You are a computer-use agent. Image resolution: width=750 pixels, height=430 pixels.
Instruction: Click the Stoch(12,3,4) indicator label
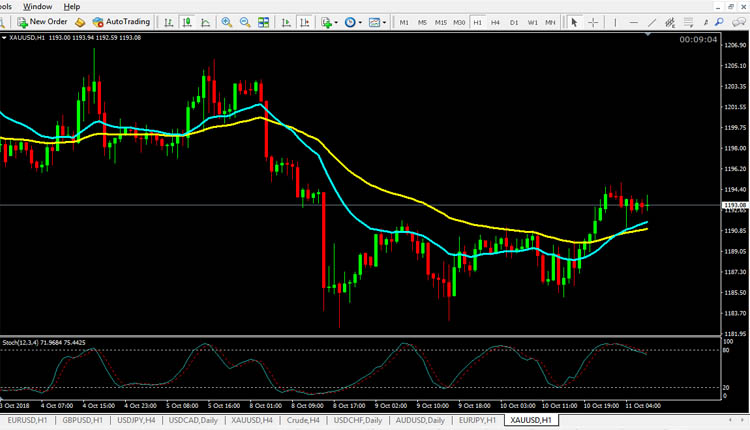pos(44,342)
